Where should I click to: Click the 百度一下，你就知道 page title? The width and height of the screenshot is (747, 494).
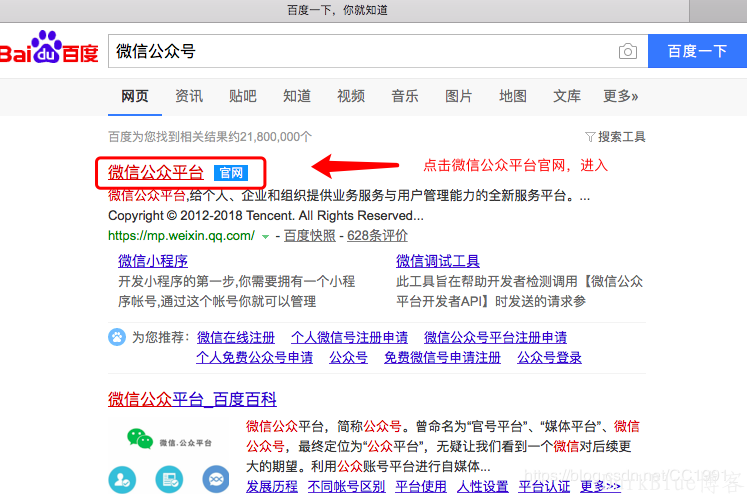coord(337,10)
